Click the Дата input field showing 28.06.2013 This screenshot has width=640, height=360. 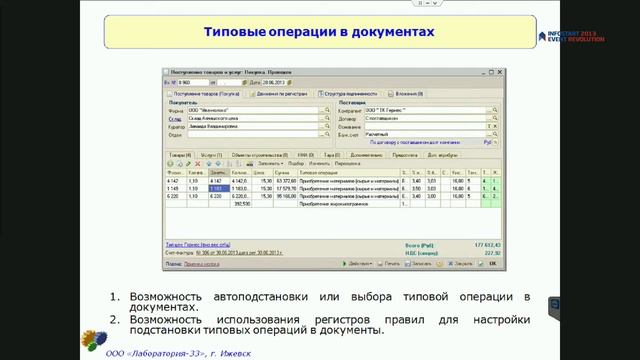(x=273, y=82)
